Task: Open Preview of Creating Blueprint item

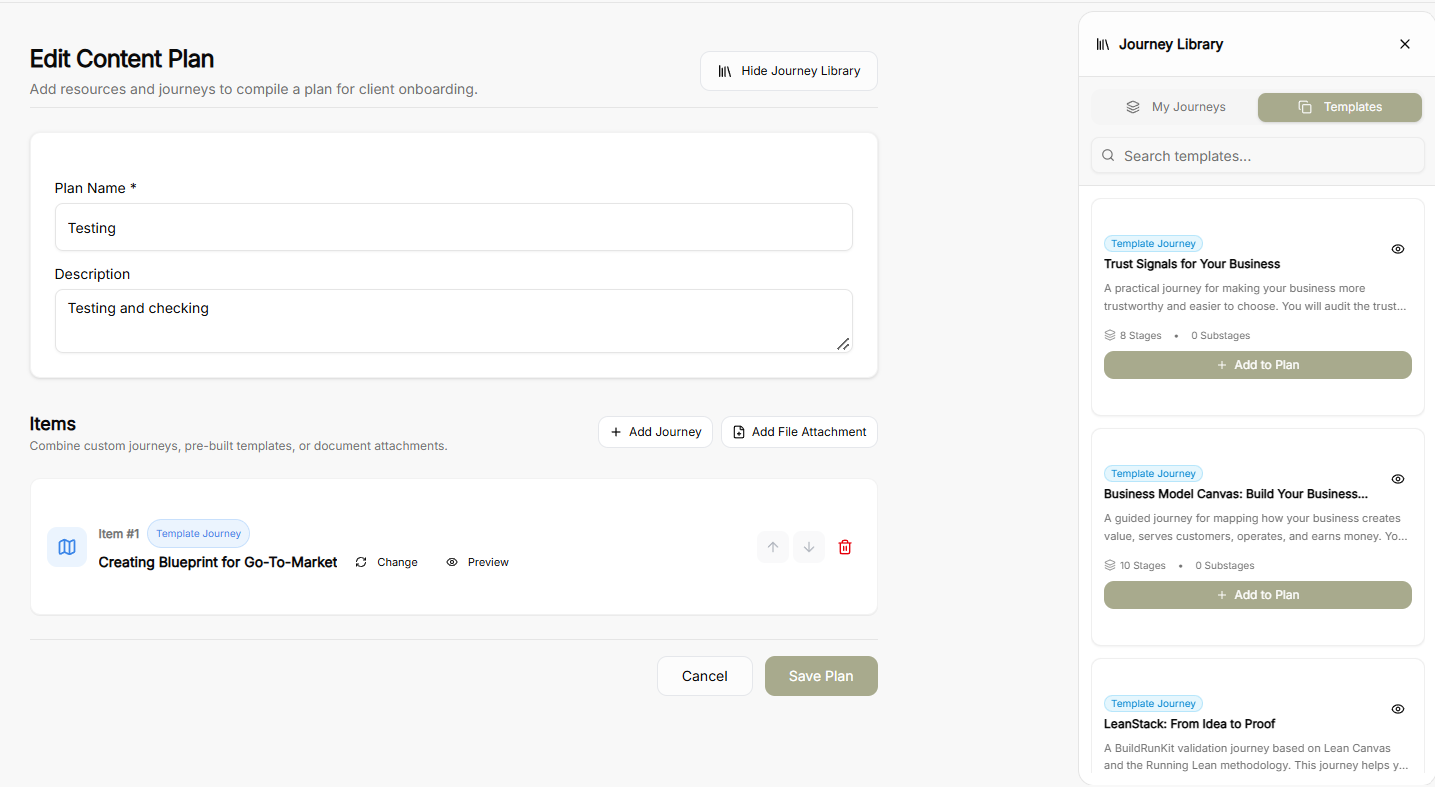Action: pos(478,562)
